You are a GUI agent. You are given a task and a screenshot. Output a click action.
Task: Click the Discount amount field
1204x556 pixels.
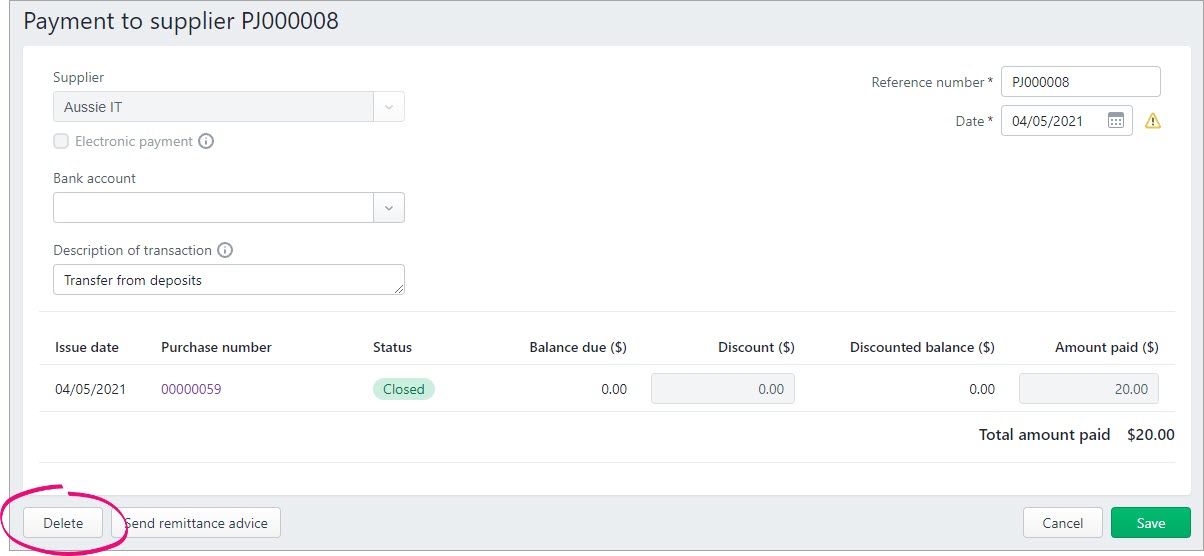723,389
